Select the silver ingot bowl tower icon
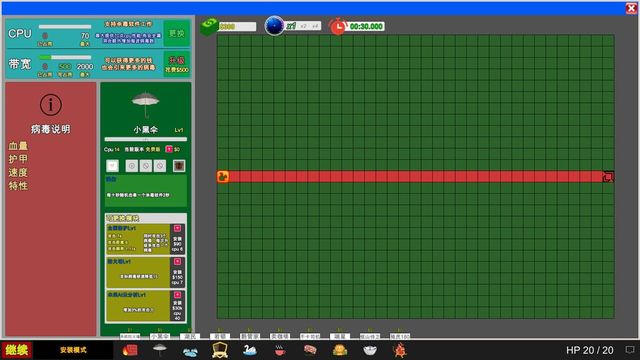 tap(369, 350)
